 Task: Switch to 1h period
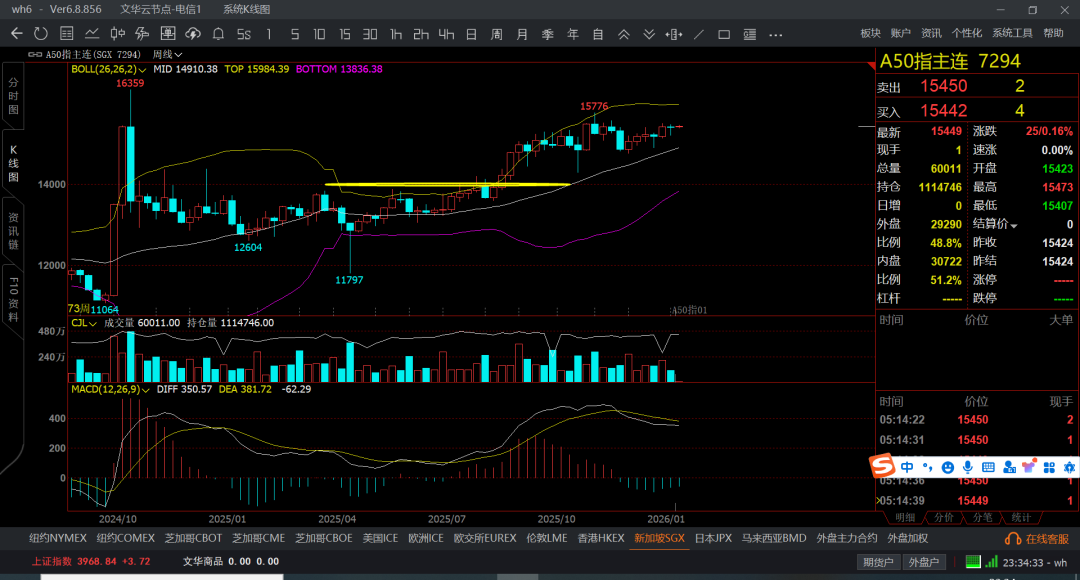pyautogui.click(x=396, y=34)
